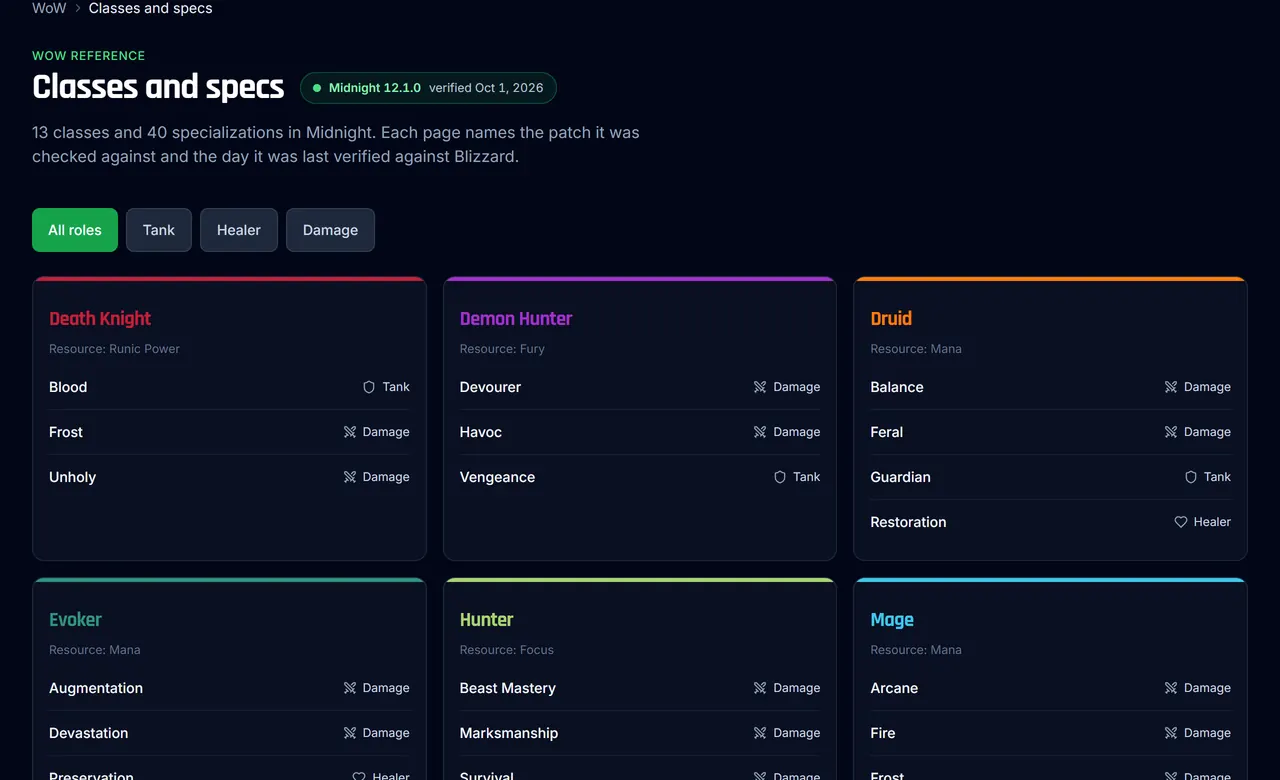This screenshot has height=780, width=1280.
Task: Click the crossed swords icon for Balance
Action: [1171, 387]
